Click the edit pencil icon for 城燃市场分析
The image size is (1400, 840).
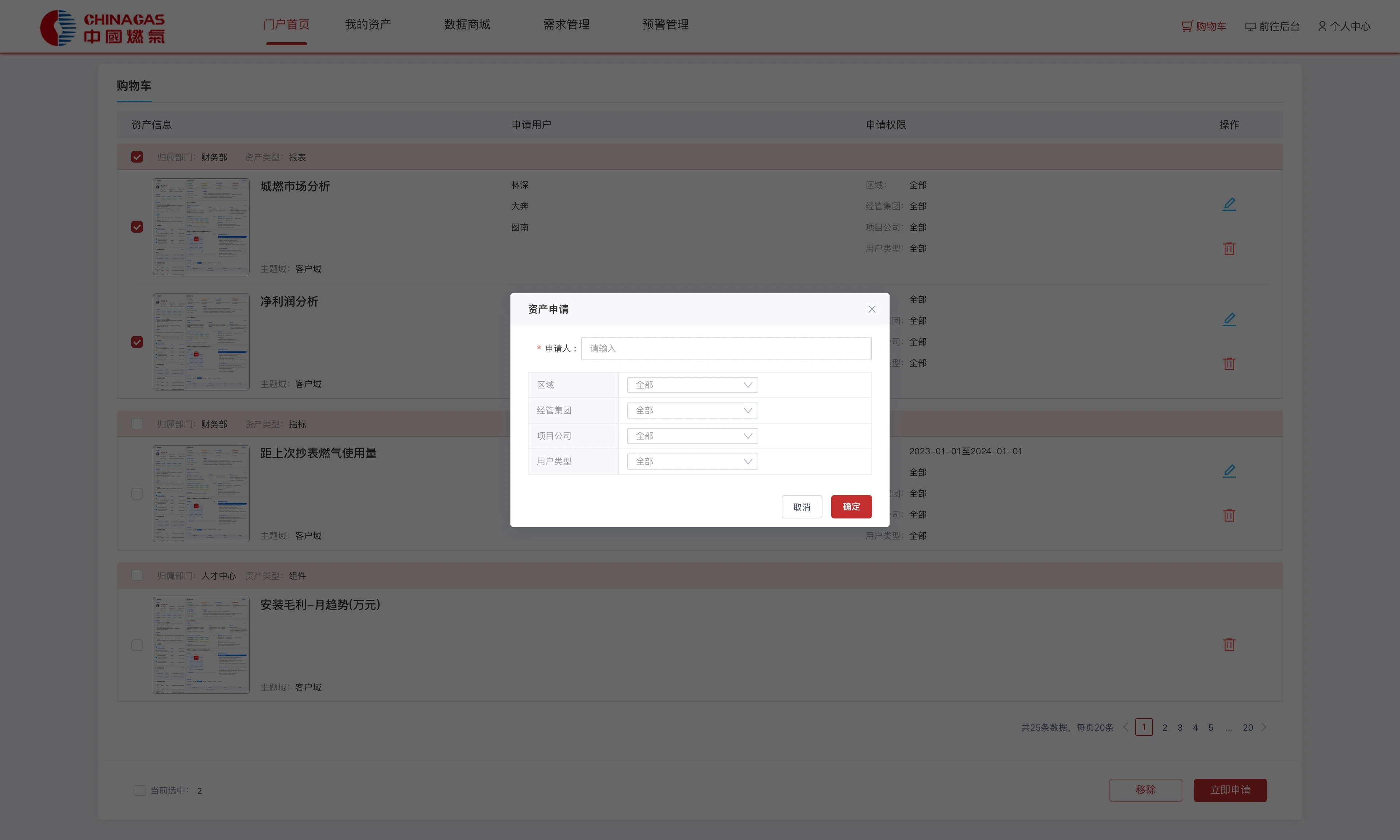[1229, 204]
